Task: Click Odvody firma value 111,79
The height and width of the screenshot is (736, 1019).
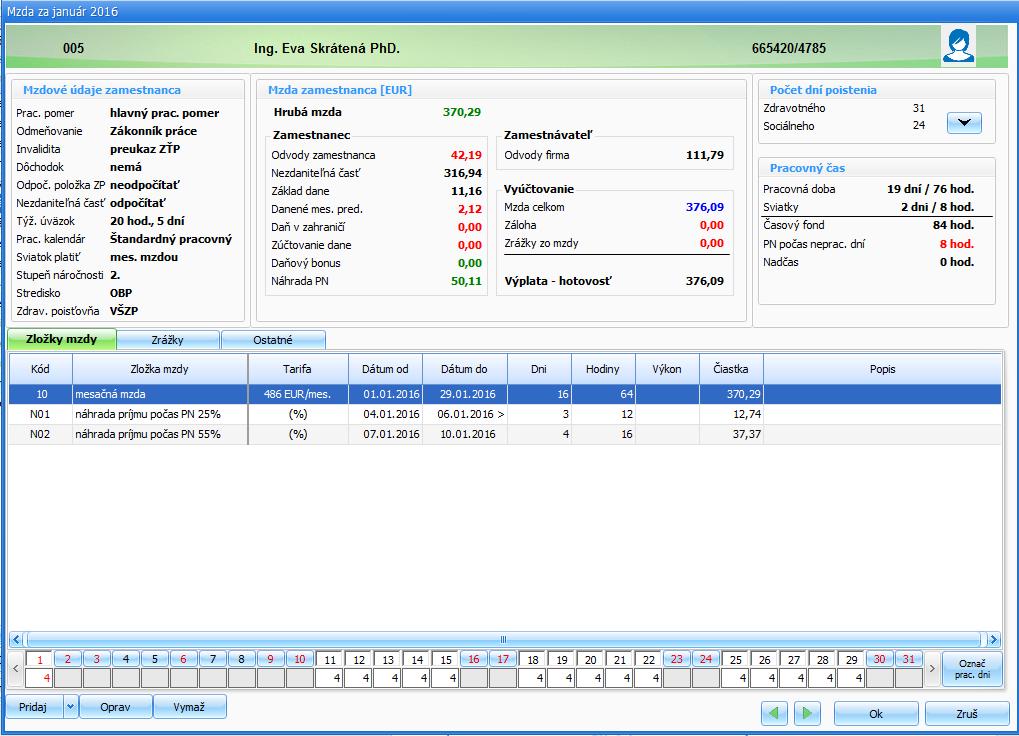Action: (x=704, y=155)
